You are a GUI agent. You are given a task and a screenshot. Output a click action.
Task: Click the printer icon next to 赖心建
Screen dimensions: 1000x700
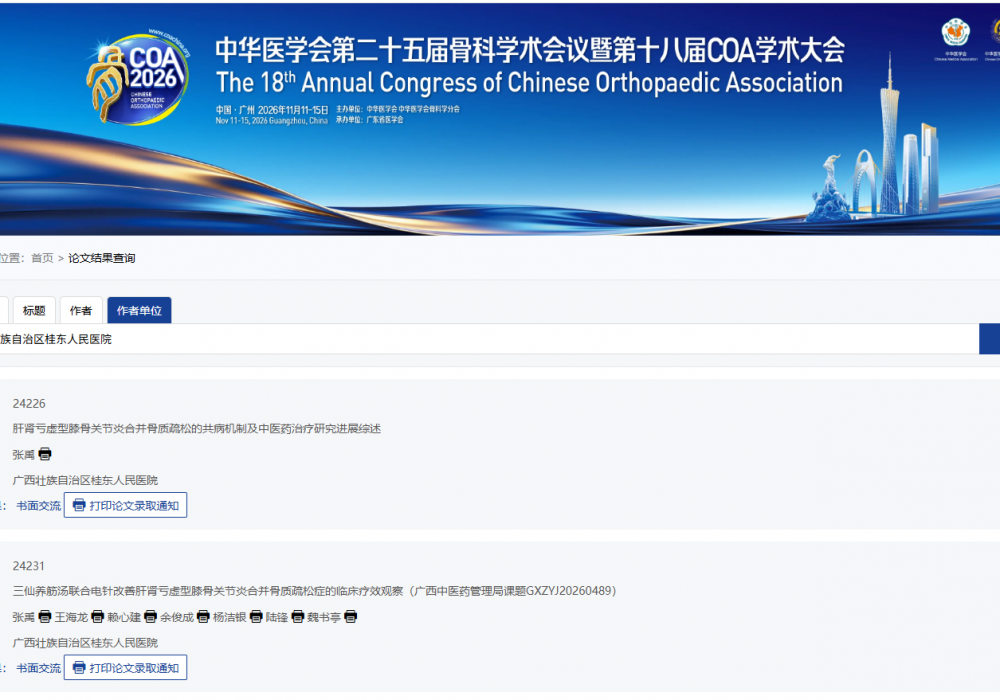tap(151, 616)
